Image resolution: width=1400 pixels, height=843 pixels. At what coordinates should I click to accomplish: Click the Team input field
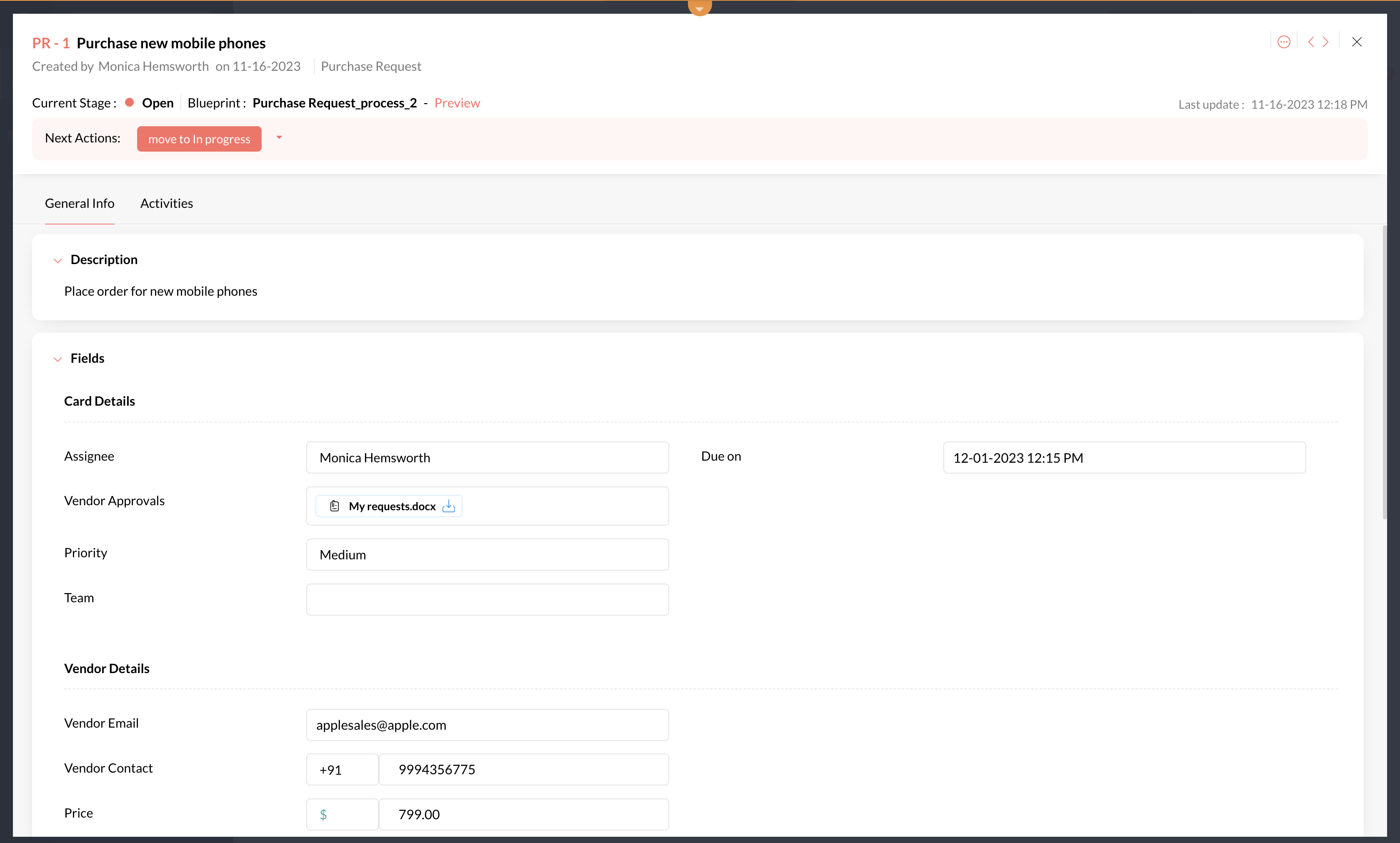487,599
